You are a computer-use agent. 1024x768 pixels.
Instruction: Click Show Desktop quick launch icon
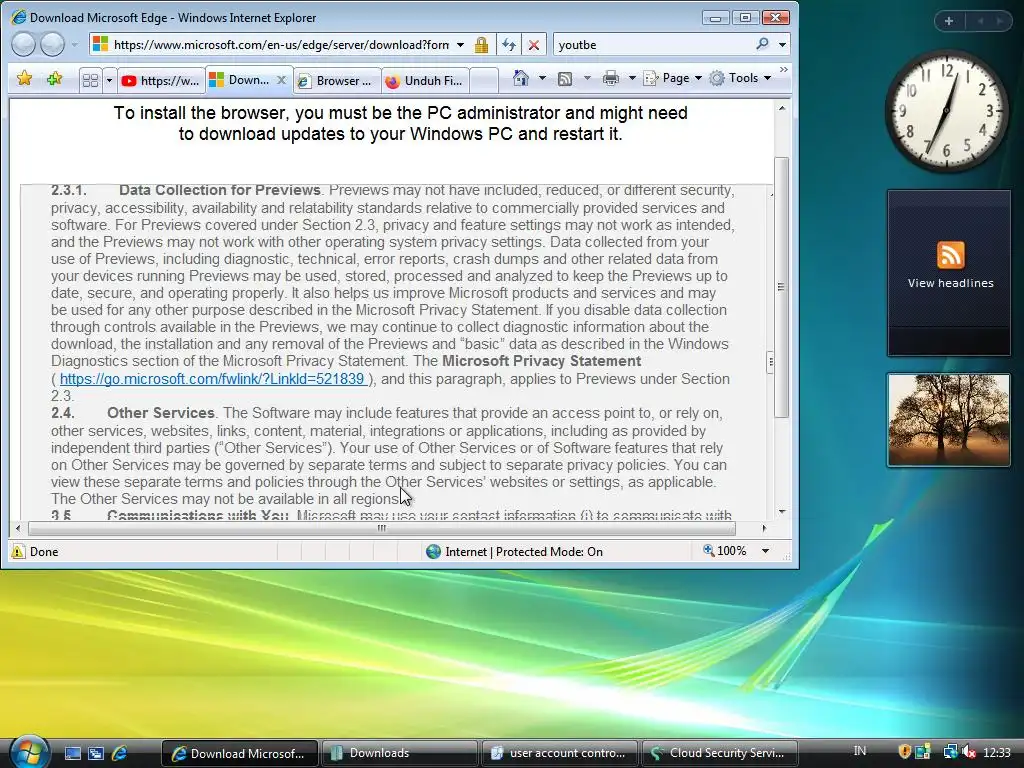pos(72,753)
